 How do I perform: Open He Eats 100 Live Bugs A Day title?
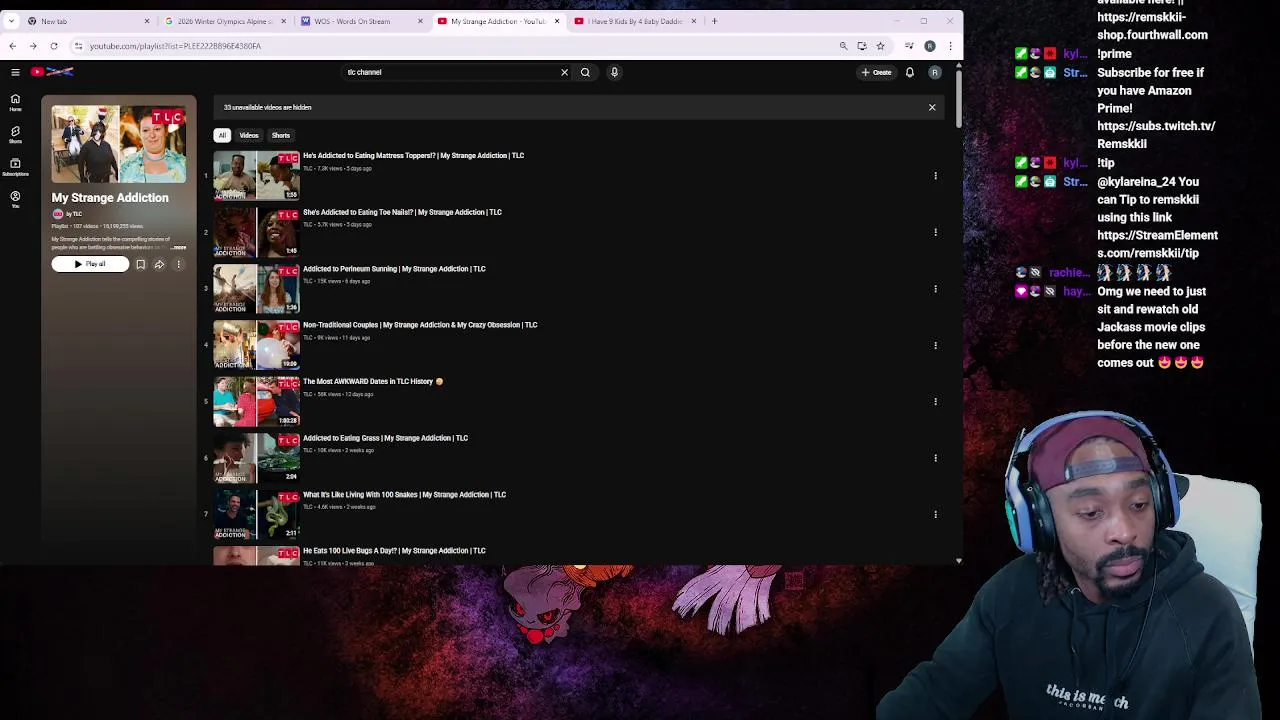click(394, 551)
